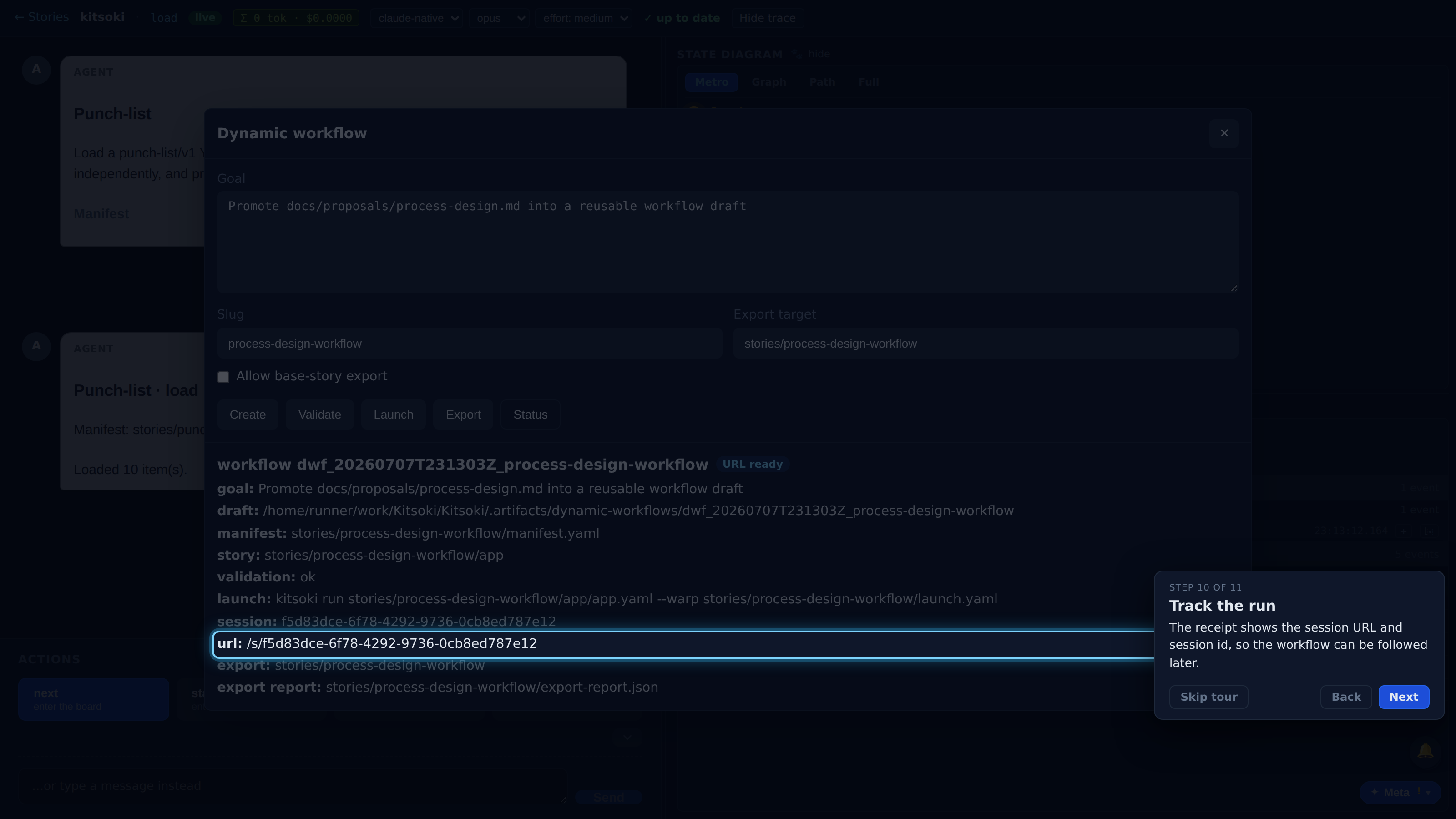Click the message input box
The image size is (1456, 819).
click(293, 786)
